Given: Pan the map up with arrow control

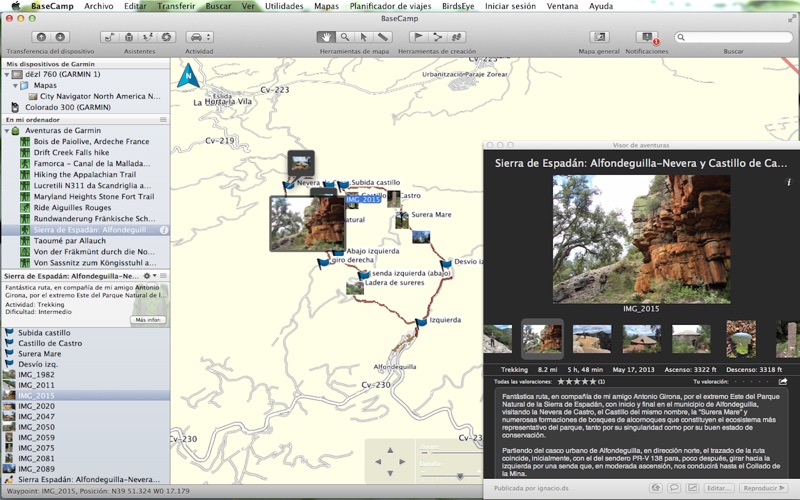Looking at the screenshot, I should [x=390, y=450].
